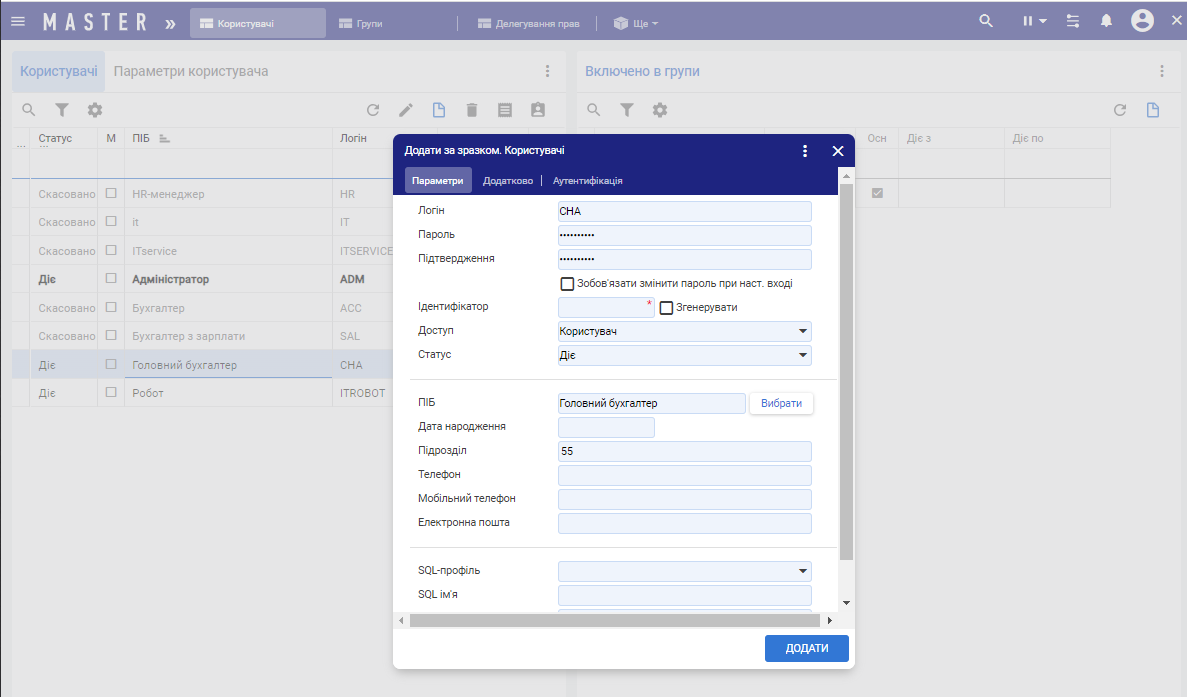The image size is (1187, 697).
Task: Click the ДОДАТИ button
Action: click(x=806, y=648)
